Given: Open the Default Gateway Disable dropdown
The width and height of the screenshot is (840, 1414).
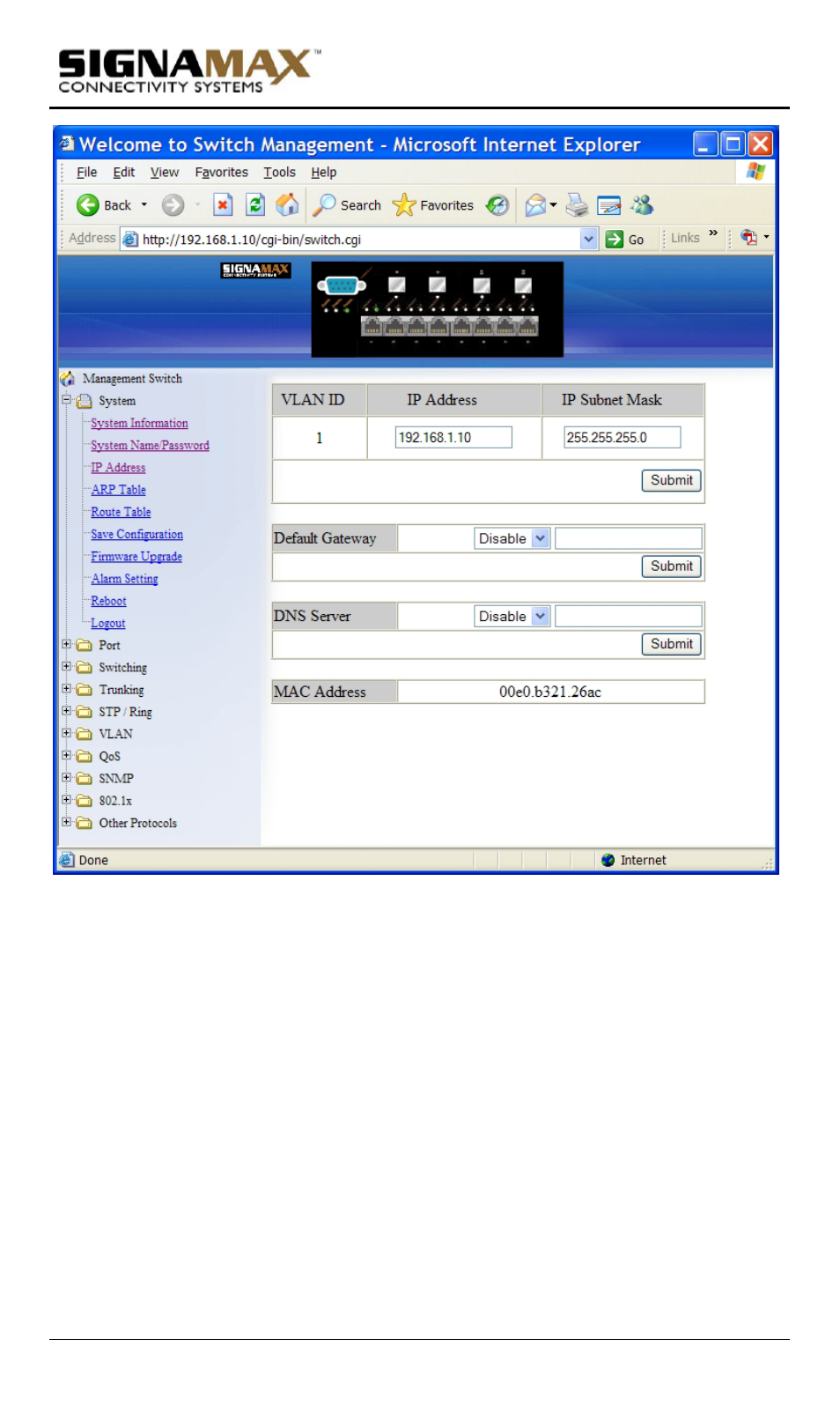Looking at the screenshot, I should coord(541,539).
